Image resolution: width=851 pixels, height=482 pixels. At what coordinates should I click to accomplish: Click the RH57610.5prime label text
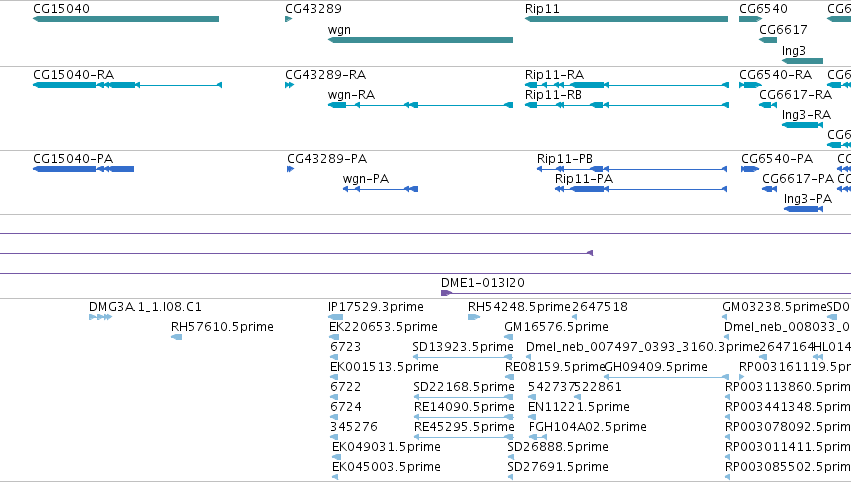pyautogui.click(x=222, y=327)
